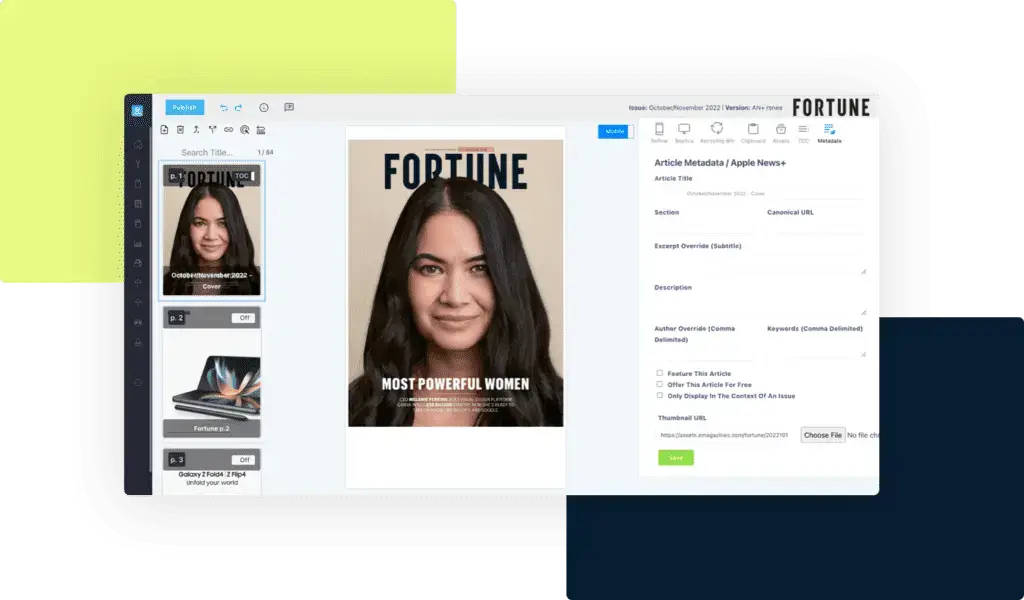Viewport: 1024px width, 600px height.
Task: Click the add page icon
Action: pyautogui.click(x=165, y=130)
